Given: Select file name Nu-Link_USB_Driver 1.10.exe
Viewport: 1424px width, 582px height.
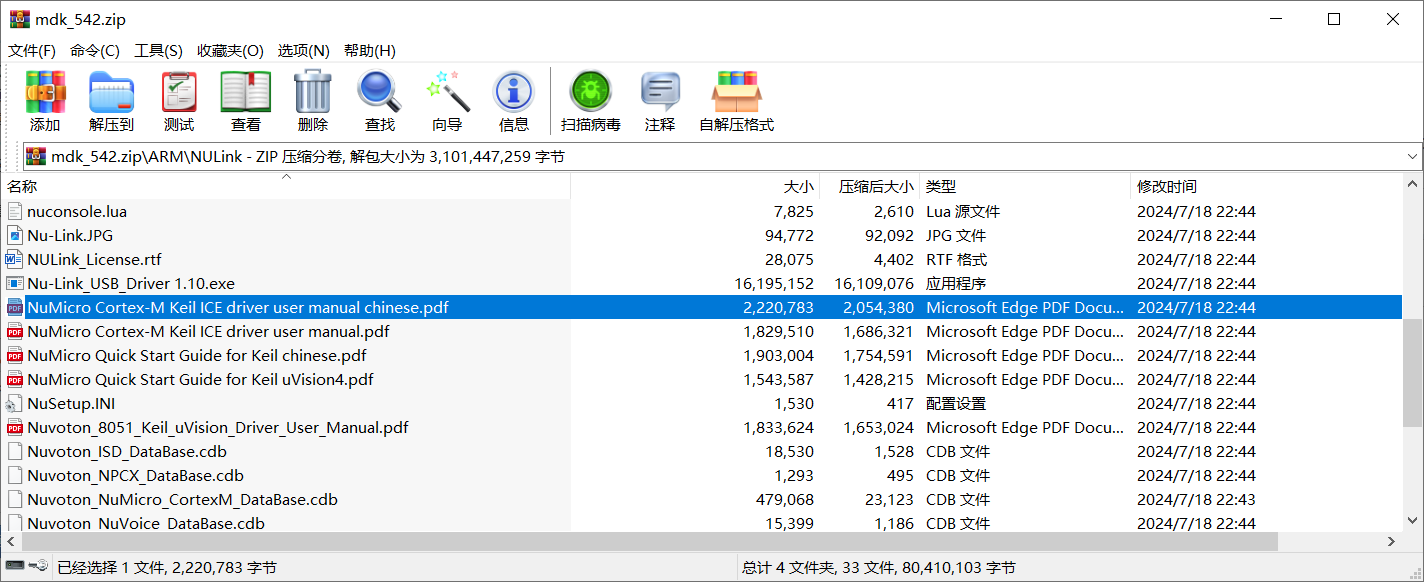Looking at the screenshot, I should pos(131,283).
